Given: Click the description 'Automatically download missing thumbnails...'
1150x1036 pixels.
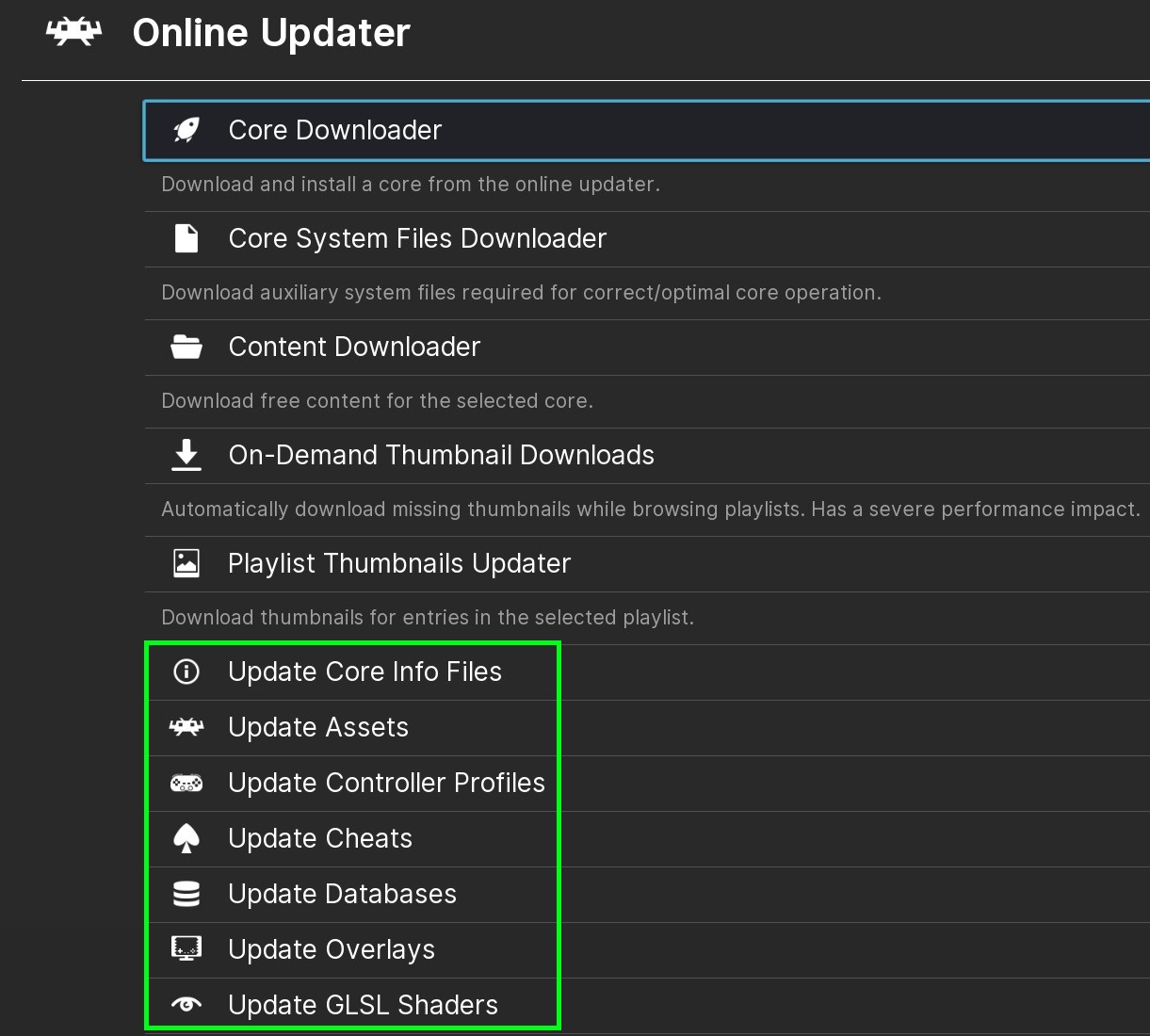Looking at the screenshot, I should pos(651,510).
